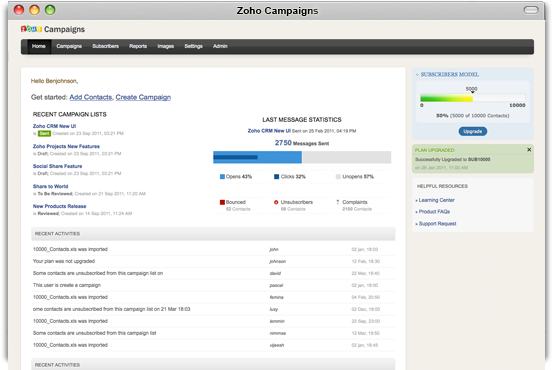Open the Product FAQs link
Viewport: 552px width, 370px height.
point(434,212)
